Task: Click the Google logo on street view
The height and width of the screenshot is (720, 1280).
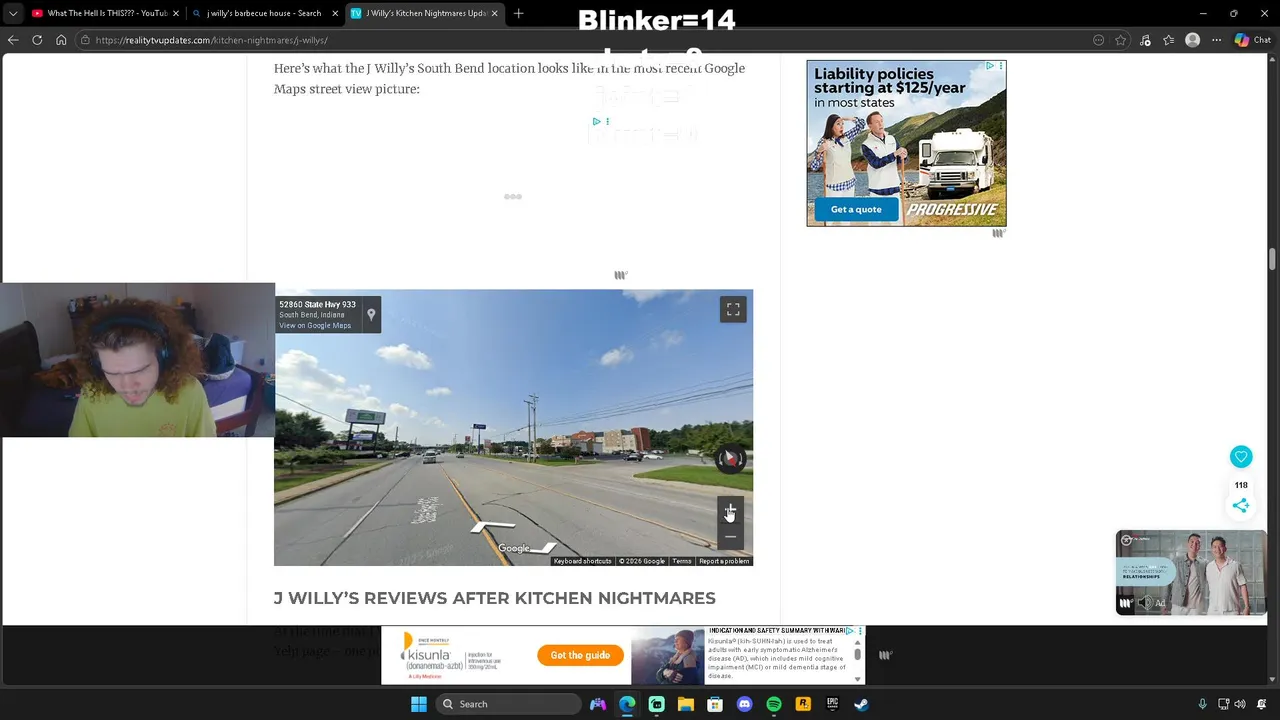Action: pos(514,548)
